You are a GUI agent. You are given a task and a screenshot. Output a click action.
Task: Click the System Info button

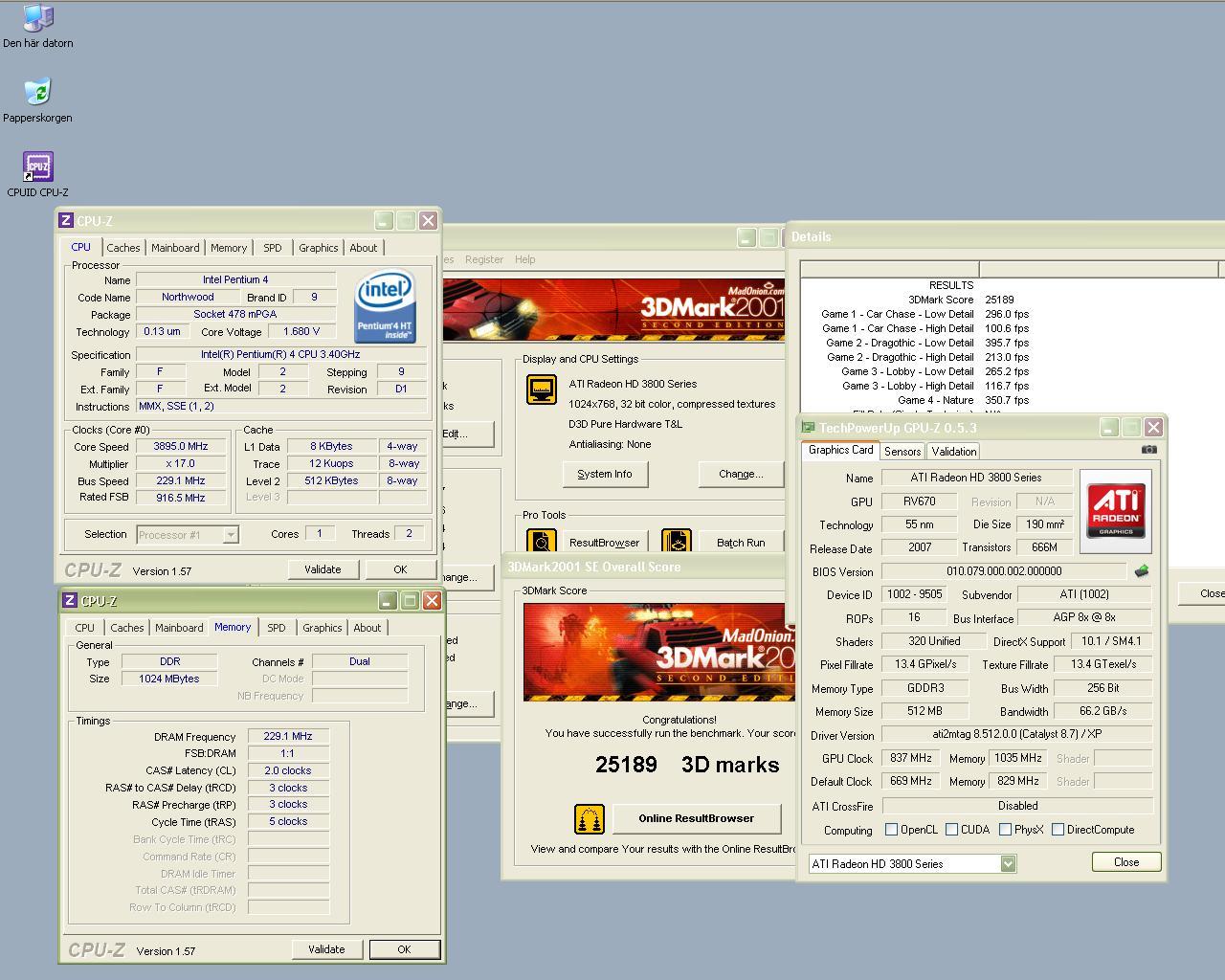(605, 474)
